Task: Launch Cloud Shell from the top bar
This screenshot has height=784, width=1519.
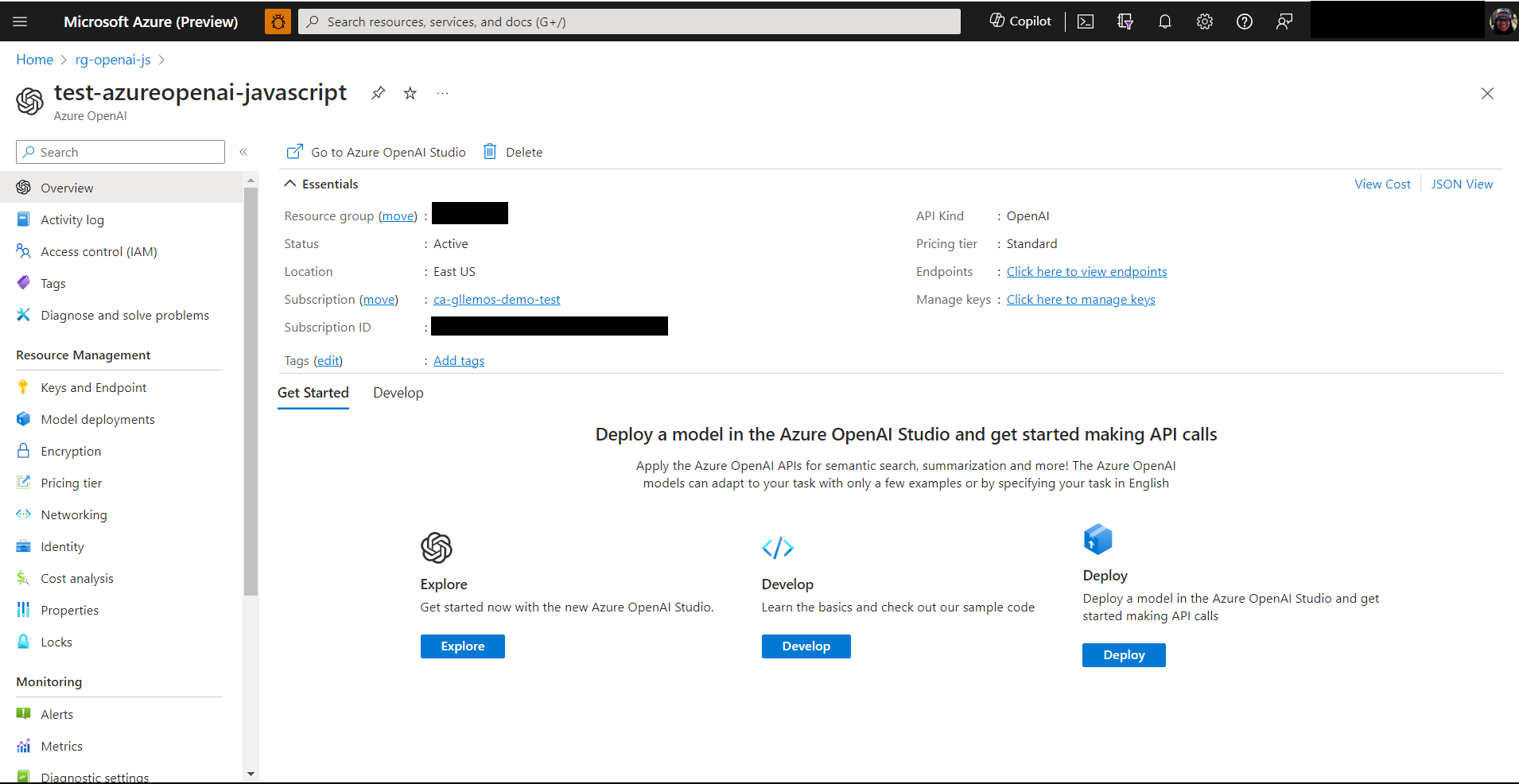Action: [1086, 21]
